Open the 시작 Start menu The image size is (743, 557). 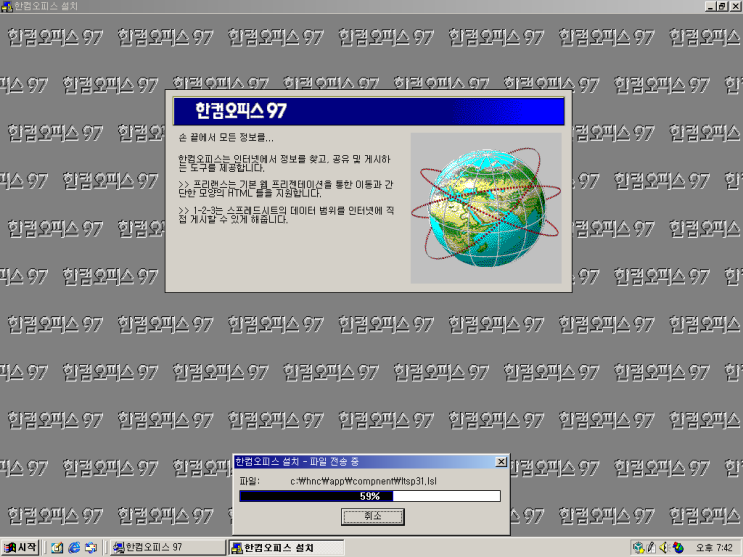click(x=20, y=548)
